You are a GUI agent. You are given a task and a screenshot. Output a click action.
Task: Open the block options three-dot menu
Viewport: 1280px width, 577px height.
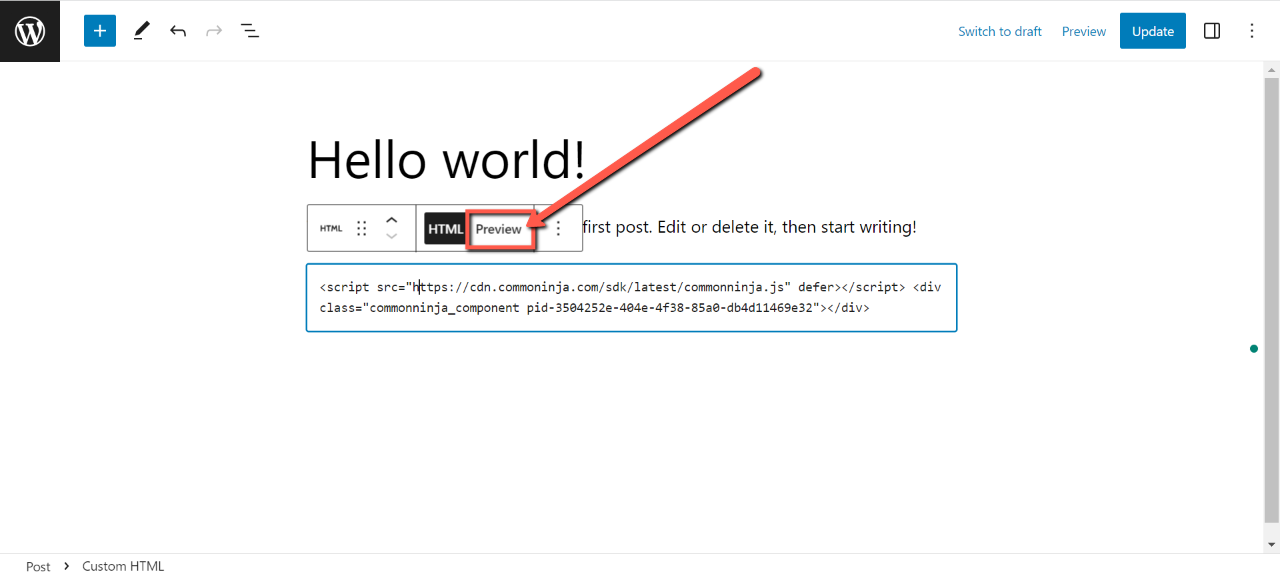(x=559, y=228)
